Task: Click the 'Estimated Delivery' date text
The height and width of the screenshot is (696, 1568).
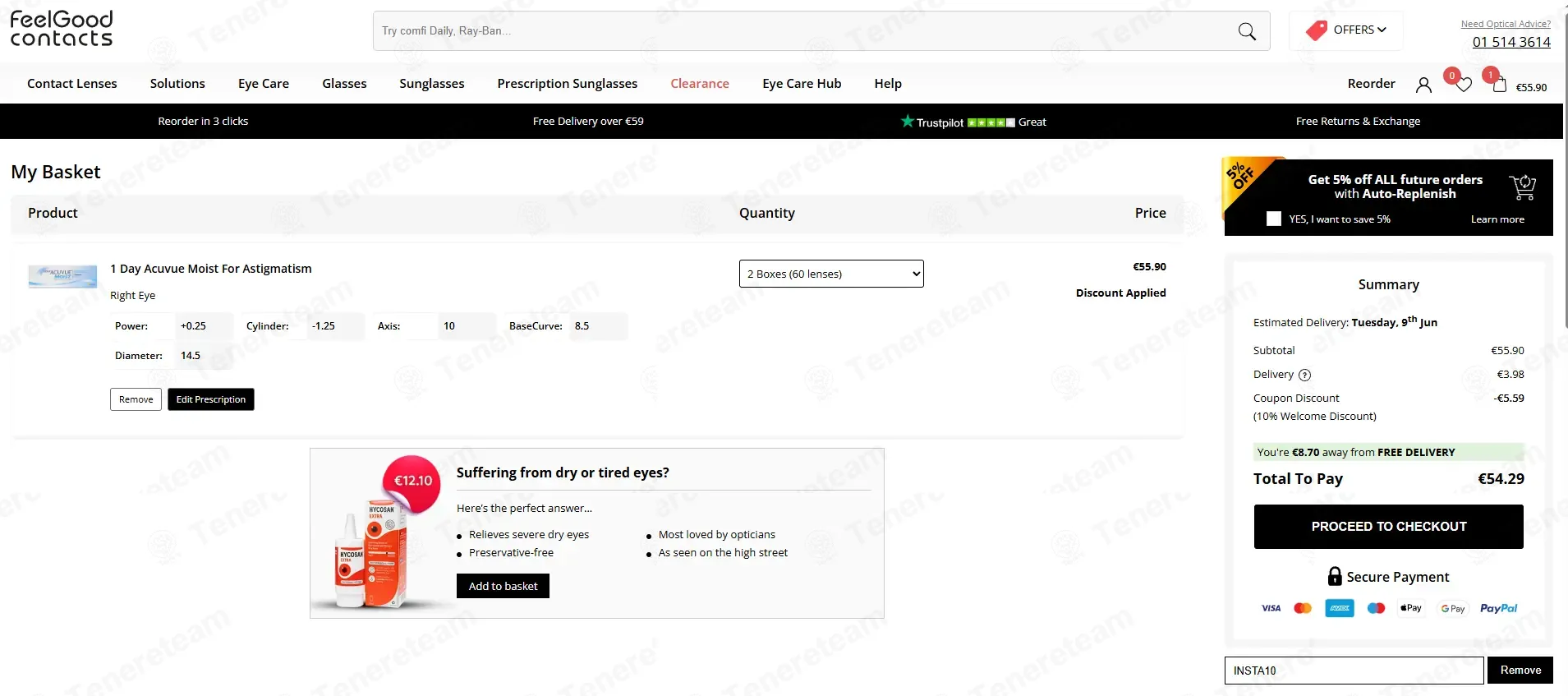Action: tap(1345, 321)
